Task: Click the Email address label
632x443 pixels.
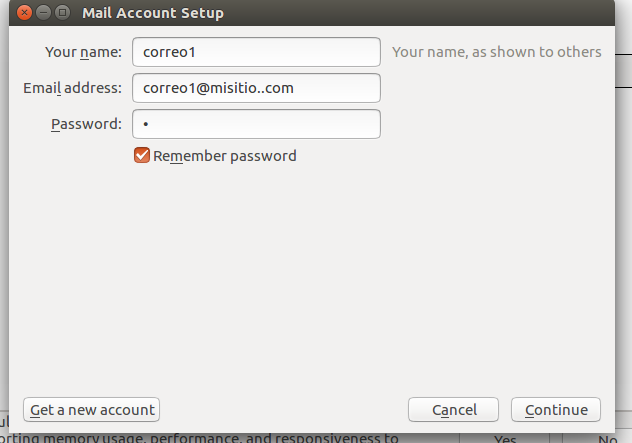Action: pyautogui.click(x=73, y=88)
